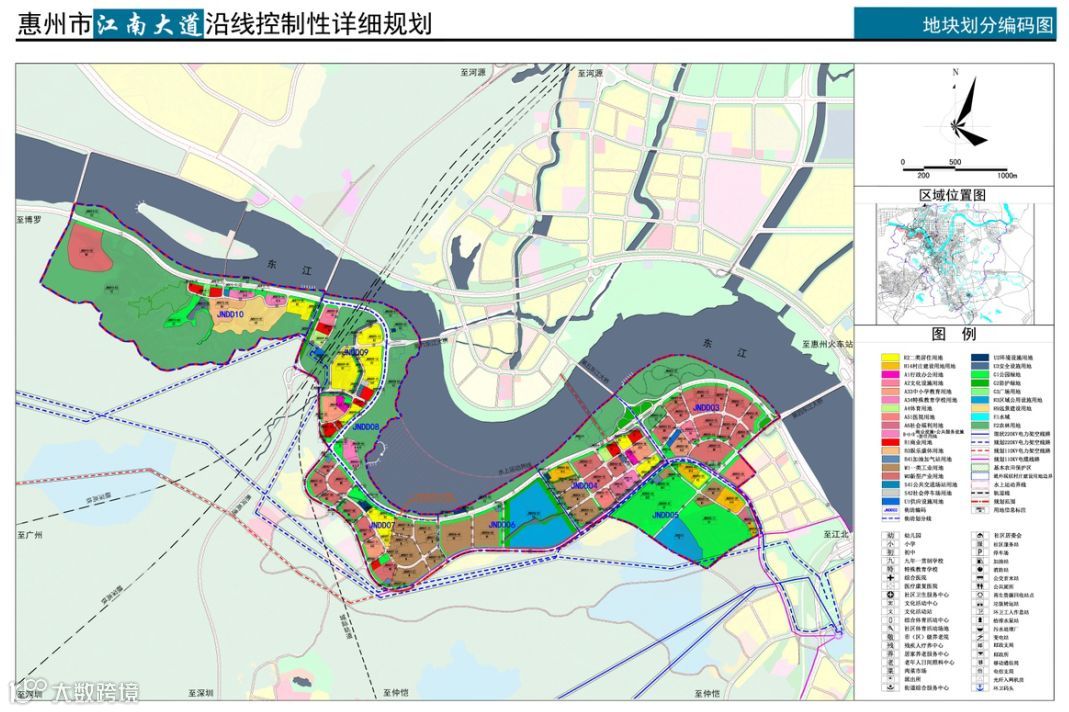This screenshot has width=1069, height=712.
Task: Click the JND003 parcel code on map
Action: coord(706,408)
